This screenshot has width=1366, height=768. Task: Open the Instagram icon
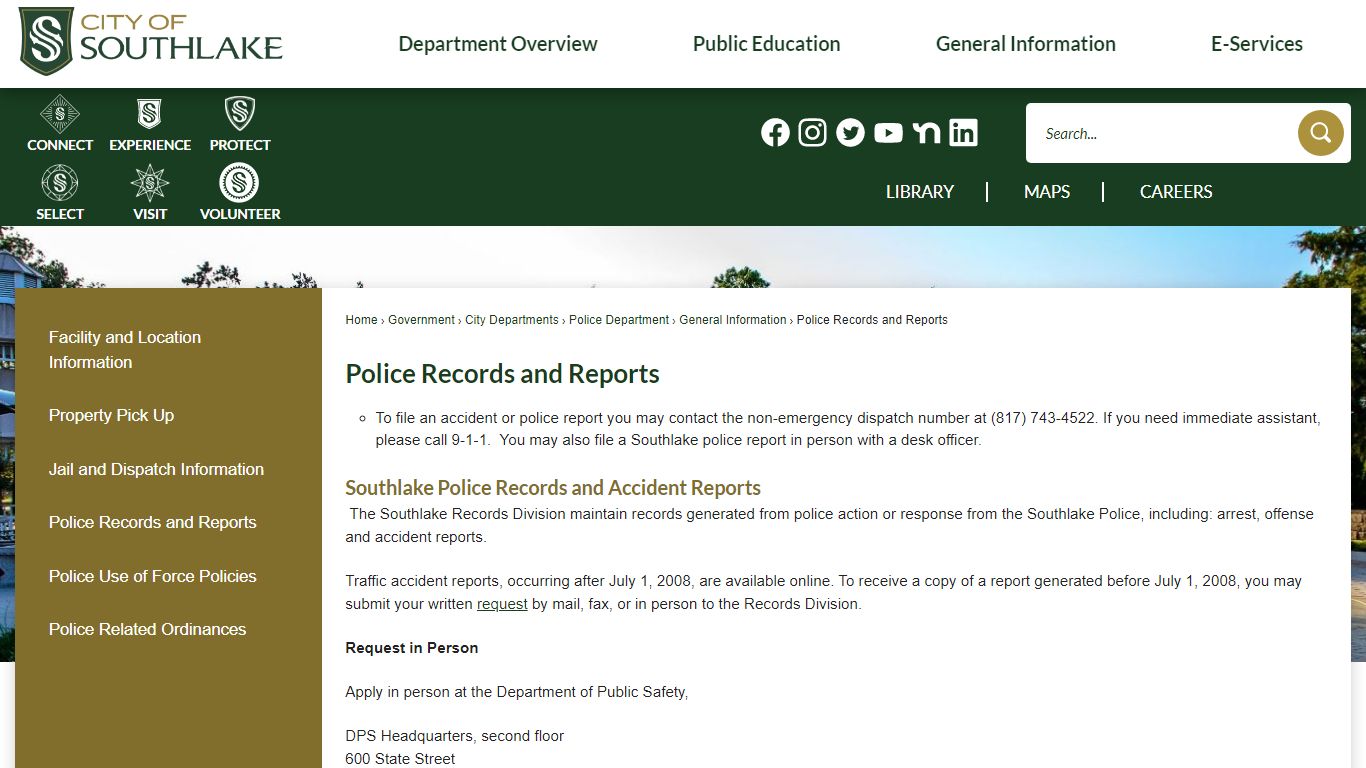point(813,132)
